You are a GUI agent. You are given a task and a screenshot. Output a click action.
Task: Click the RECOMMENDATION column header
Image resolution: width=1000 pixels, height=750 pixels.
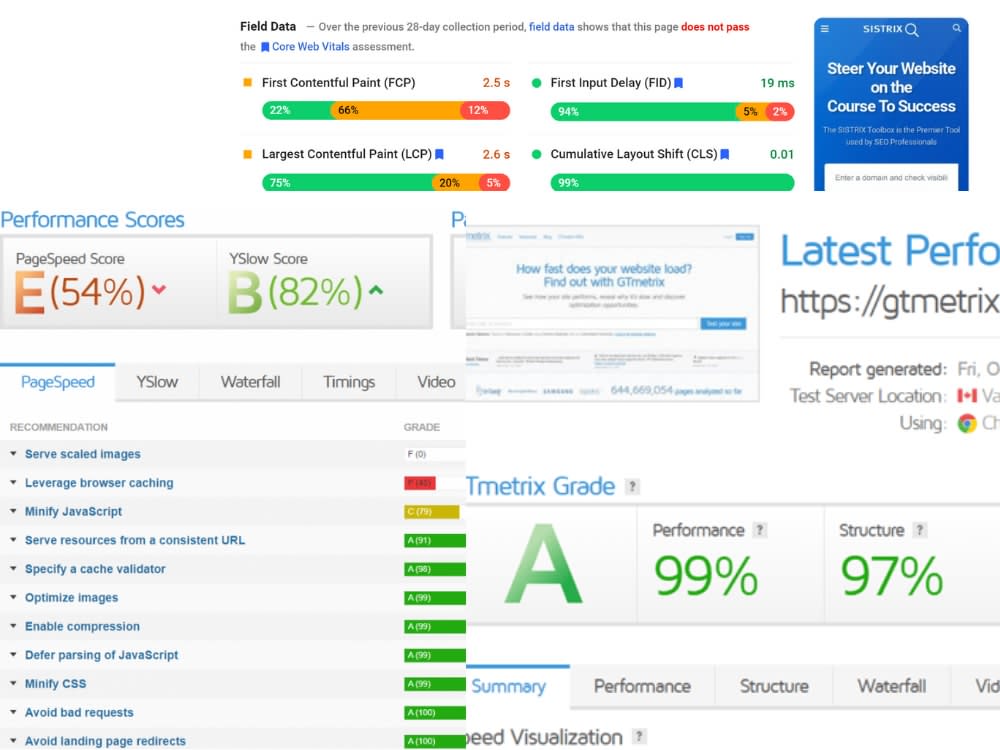pyautogui.click(x=59, y=427)
